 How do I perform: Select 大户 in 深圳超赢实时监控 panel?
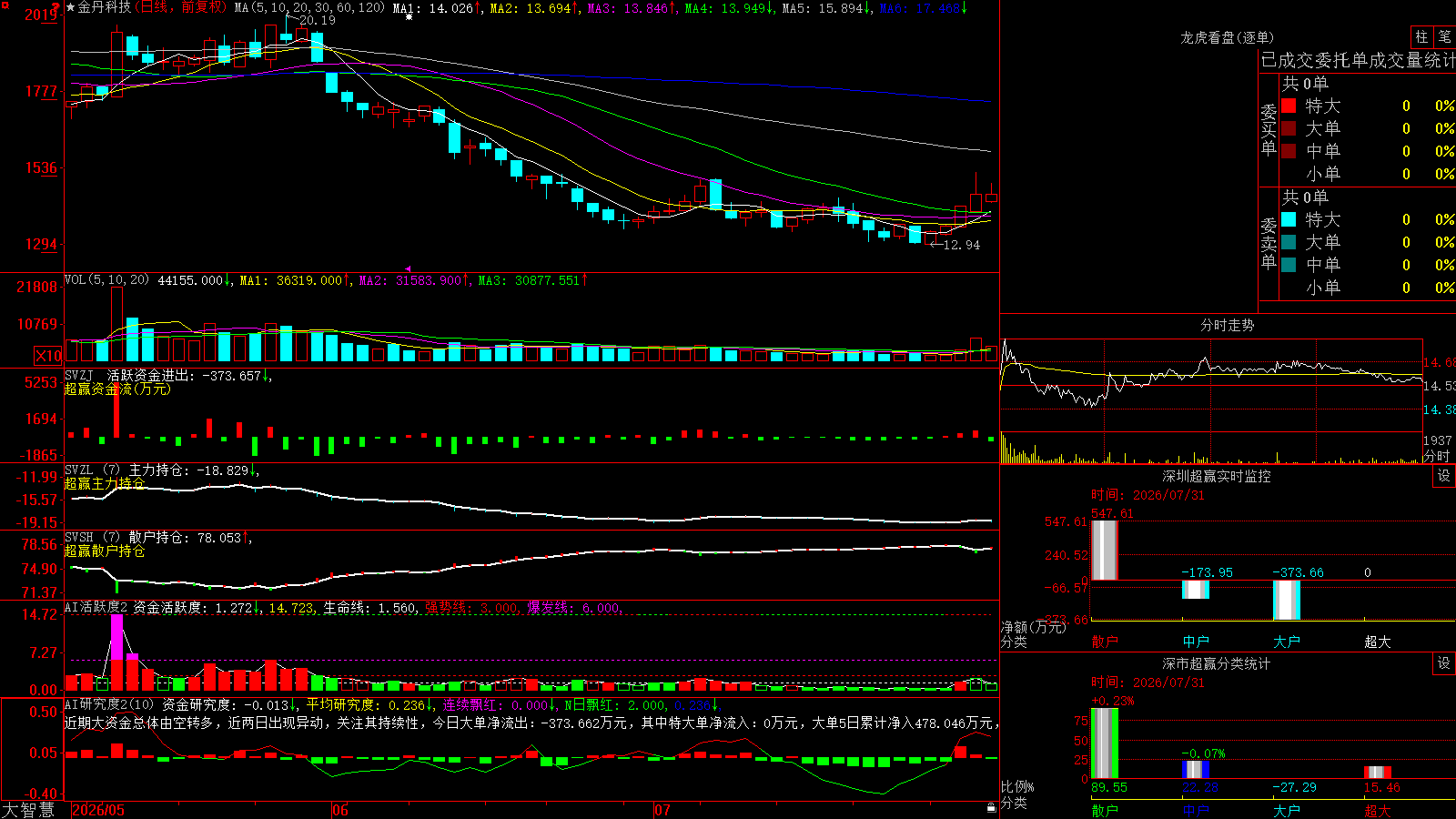[x=1287, y=642]
